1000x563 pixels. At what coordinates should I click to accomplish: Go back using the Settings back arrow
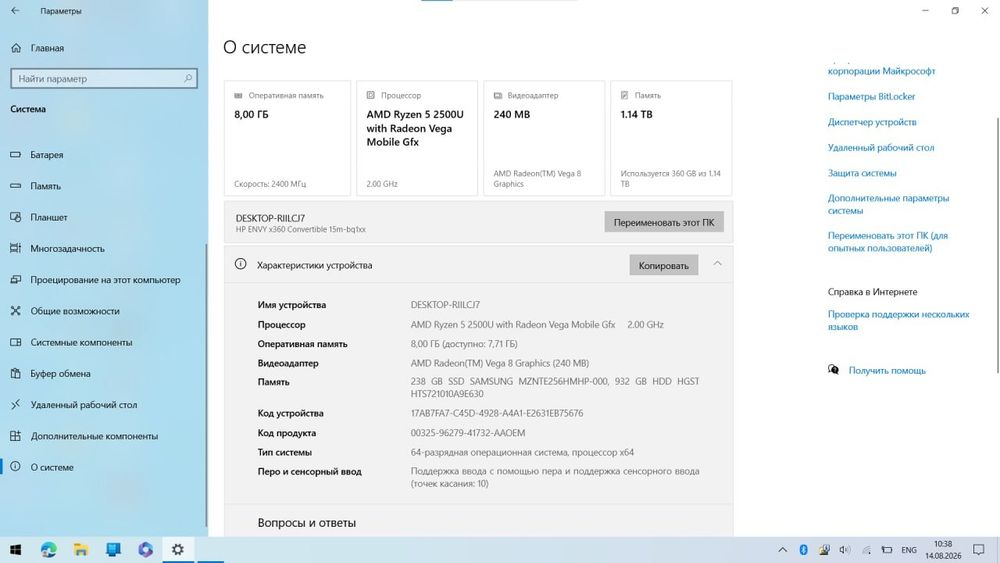click(15, 11)
